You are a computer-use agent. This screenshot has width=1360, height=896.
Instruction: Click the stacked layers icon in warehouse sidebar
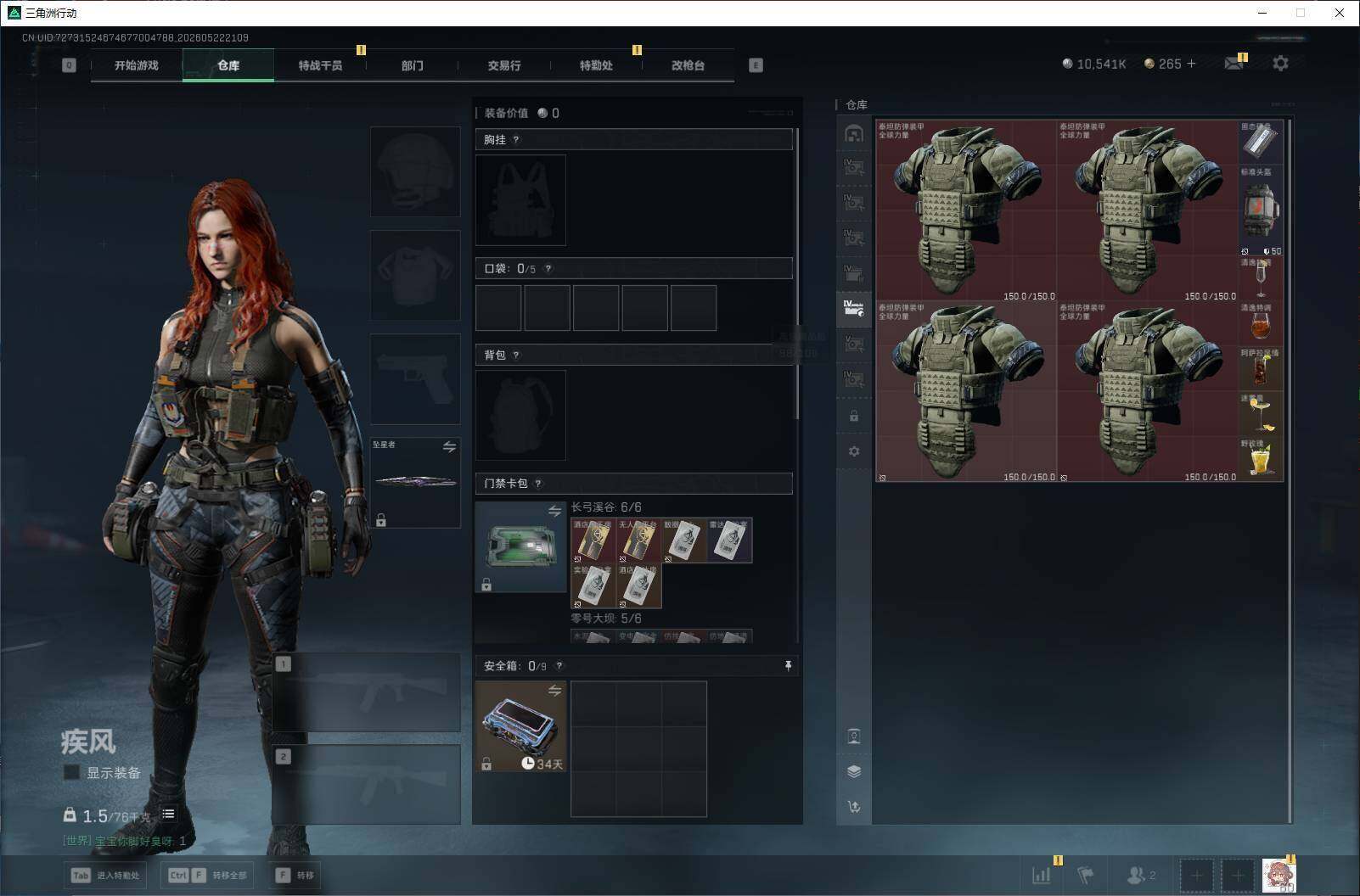click(854, 771)
